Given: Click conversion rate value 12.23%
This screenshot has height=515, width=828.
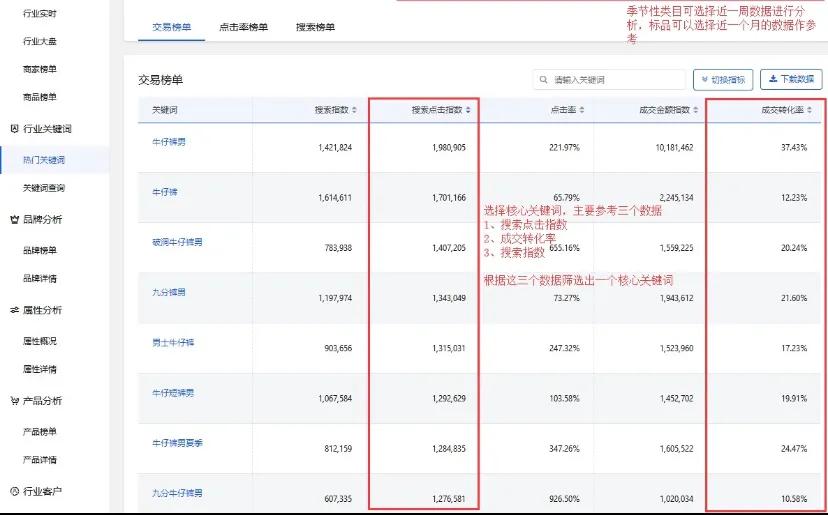Looking at the screenshot, I should (794, 198).
